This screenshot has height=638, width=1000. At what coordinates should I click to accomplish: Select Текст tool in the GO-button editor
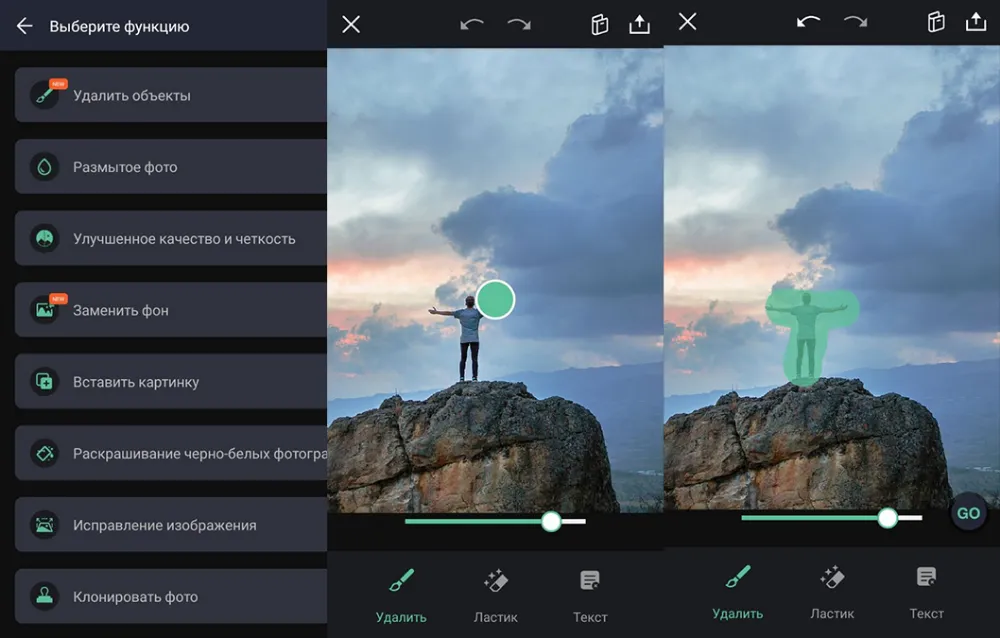point(926,591)
